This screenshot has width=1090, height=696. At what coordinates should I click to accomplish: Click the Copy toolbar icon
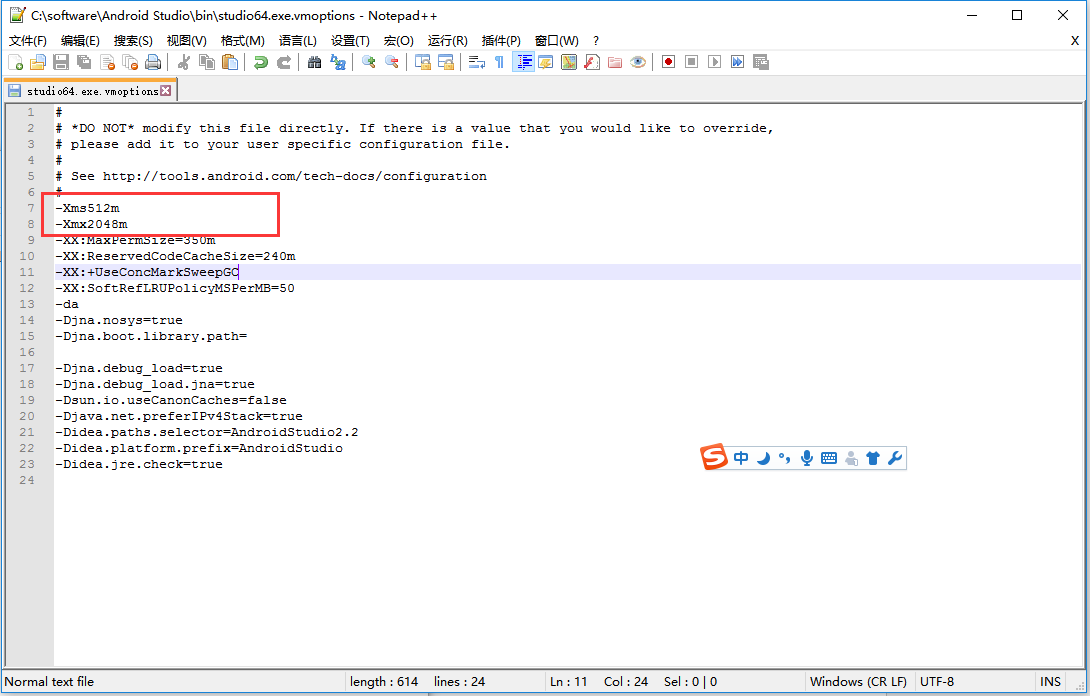206,63
